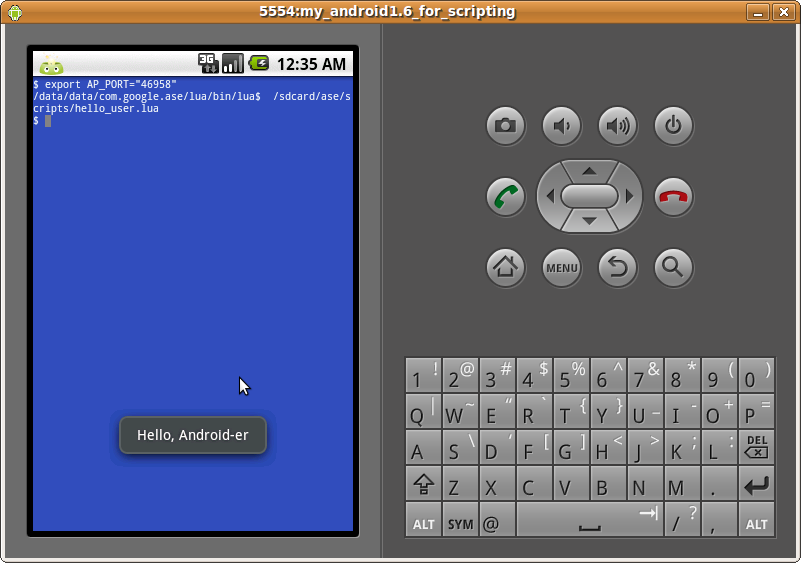Click the E key
The width and height of the screenshot is (801, 563).
coord(497,411)
